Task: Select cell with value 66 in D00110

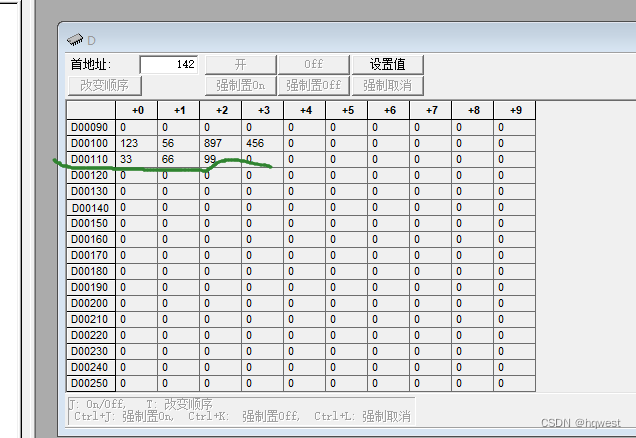Action: (x=179, y=159)
